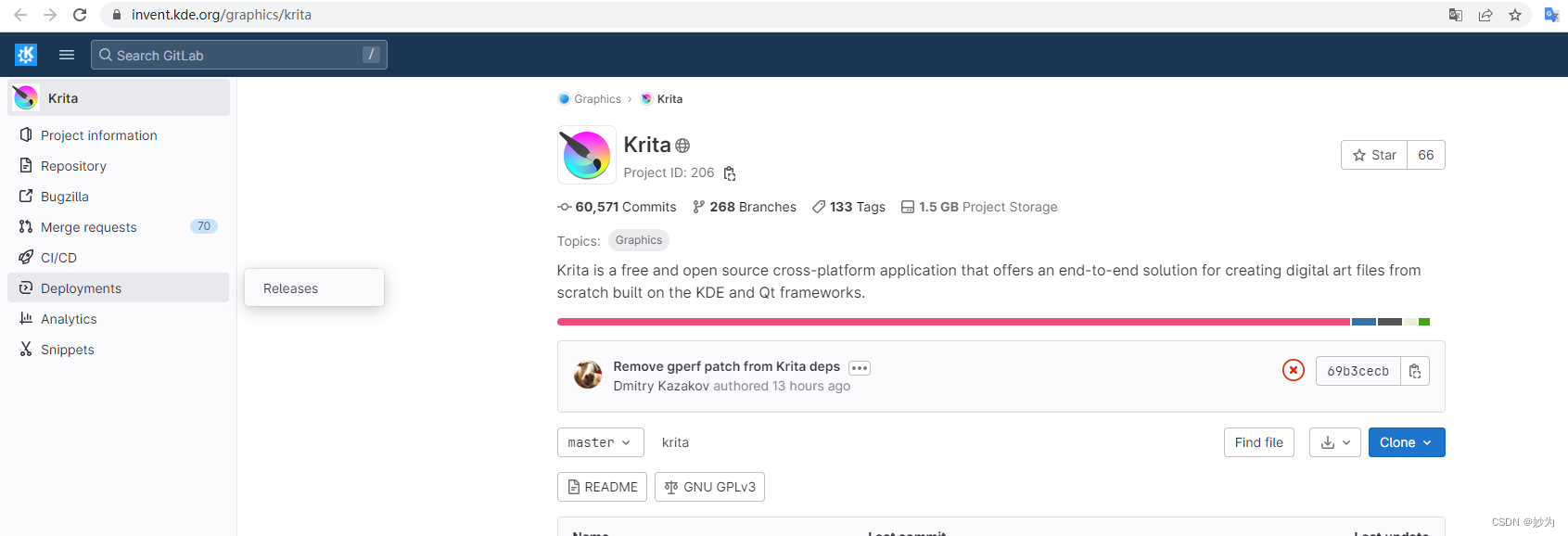1568x536 pixels.
Task: Expand commit description ellipsis button
Action: (x=860, y=368)
